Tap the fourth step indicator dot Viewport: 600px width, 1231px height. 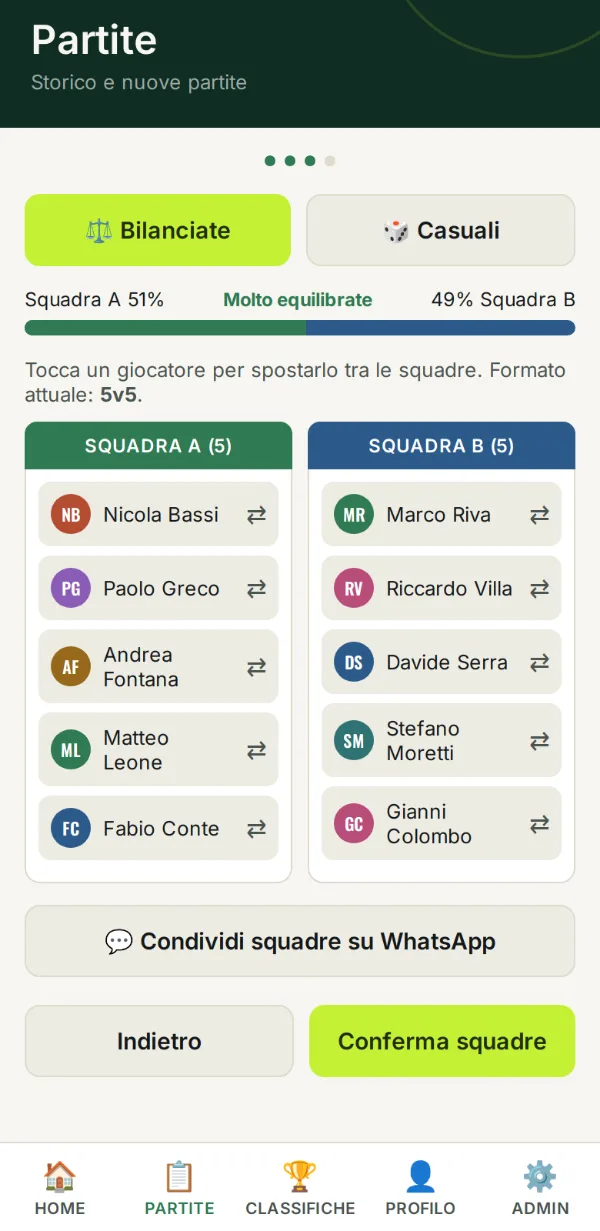pyautogui.click(x=330, y=161)
